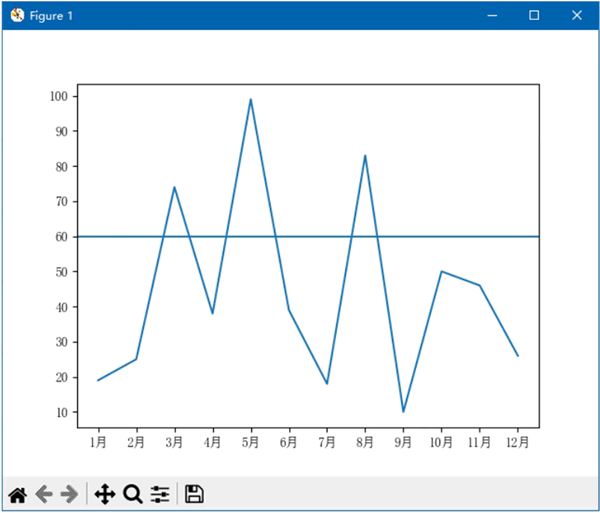Click the y-axis label 60
Viewport: 600px width, 513px height.
click(x=62, y=237)
